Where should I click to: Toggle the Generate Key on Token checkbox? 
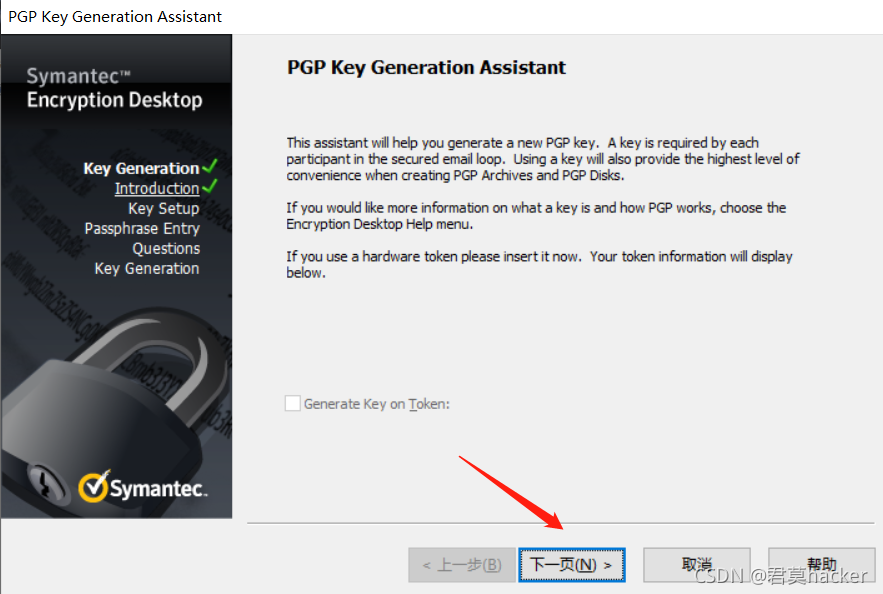(x=293, y=403)
